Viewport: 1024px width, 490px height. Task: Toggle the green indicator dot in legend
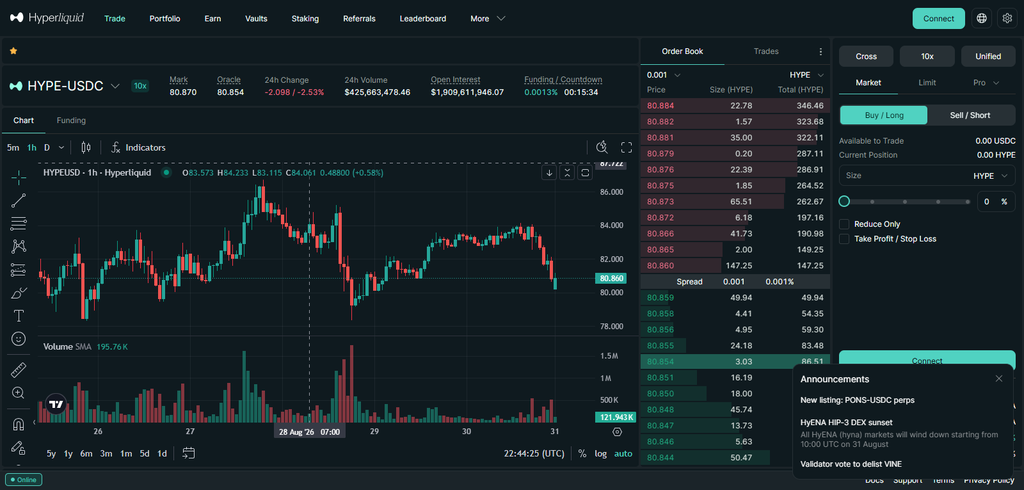[167, 172]
